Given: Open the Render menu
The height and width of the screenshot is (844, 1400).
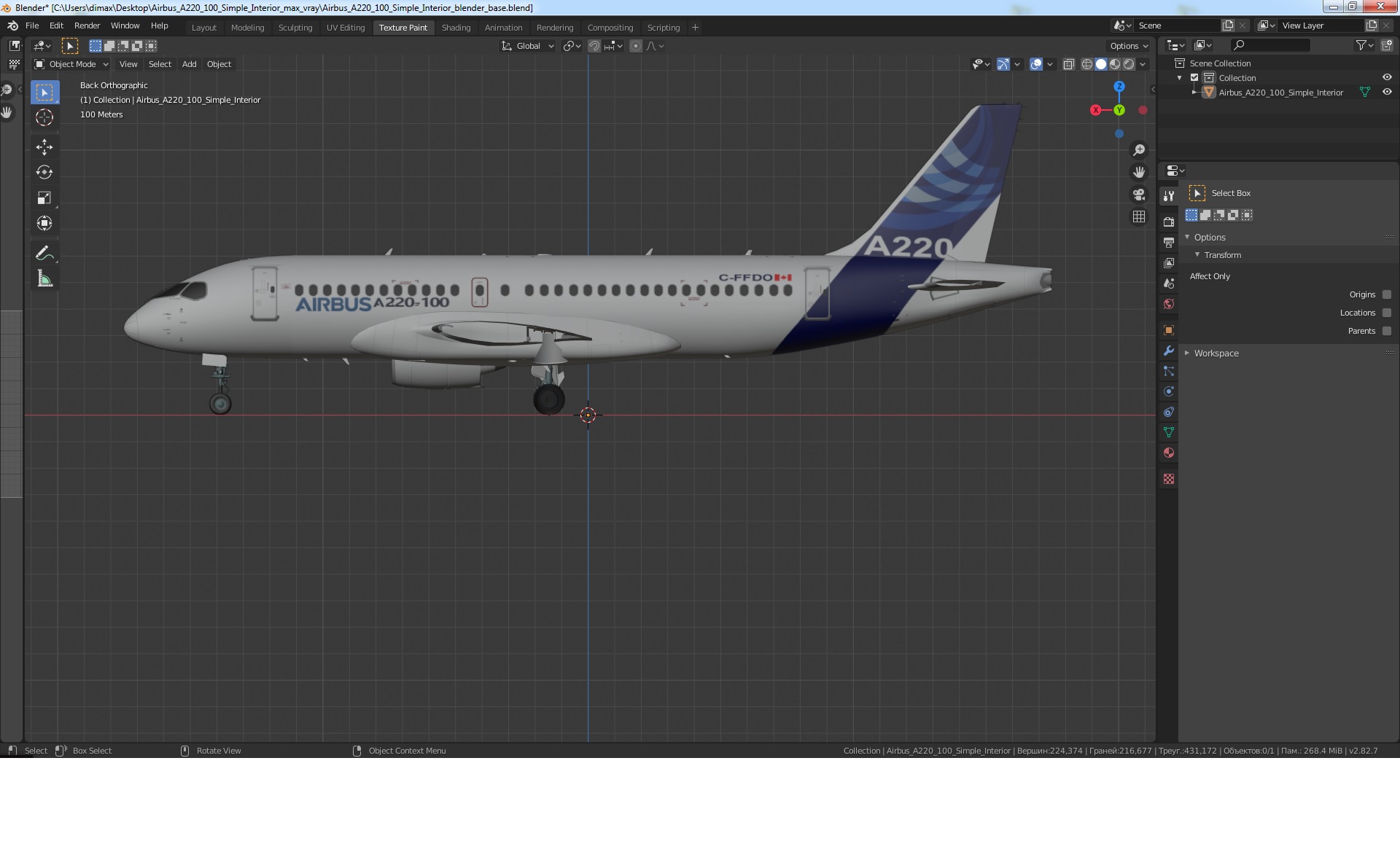Looking at the screenshot, I should (x=87, y=26).
